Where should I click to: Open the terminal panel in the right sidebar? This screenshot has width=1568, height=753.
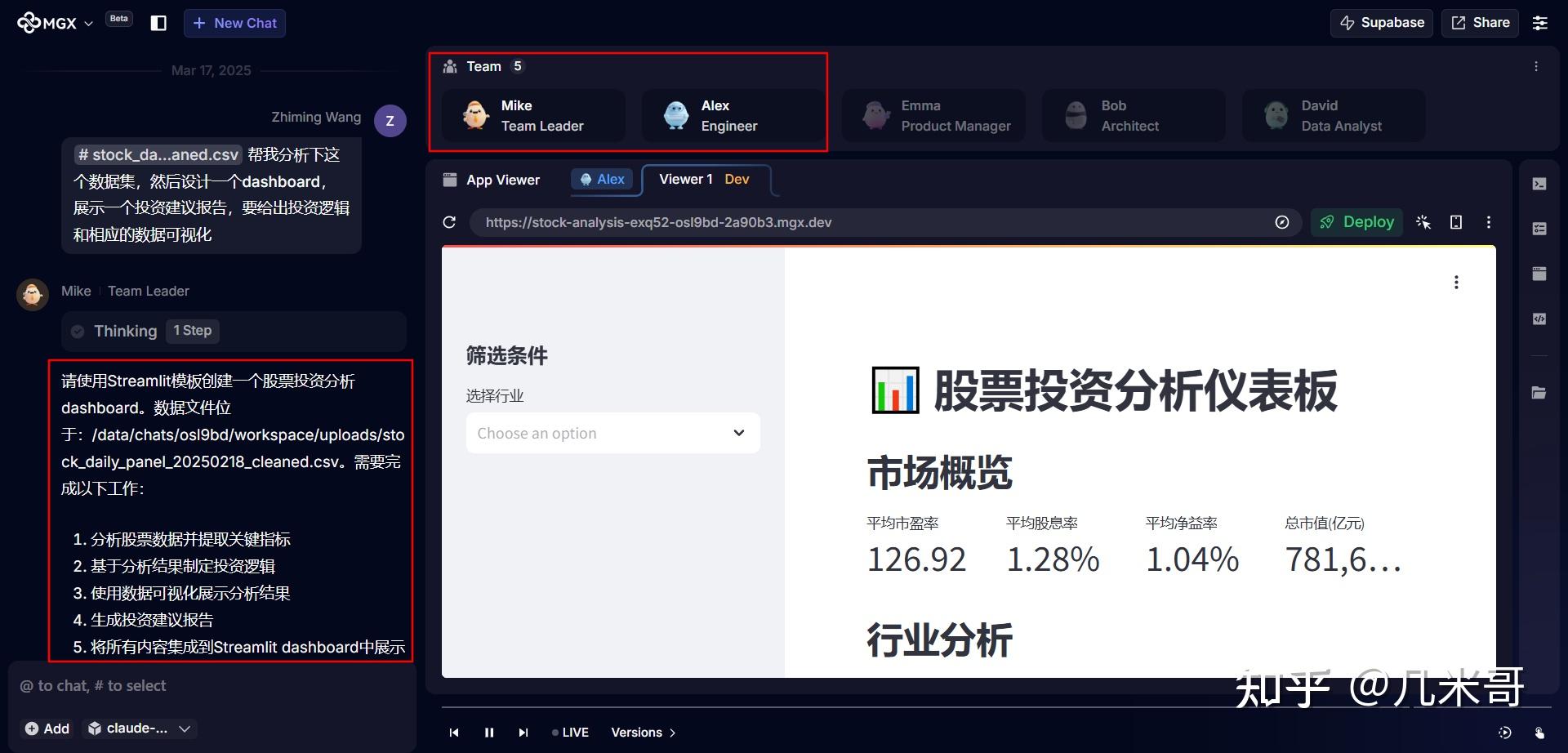tap(1539, 183)
